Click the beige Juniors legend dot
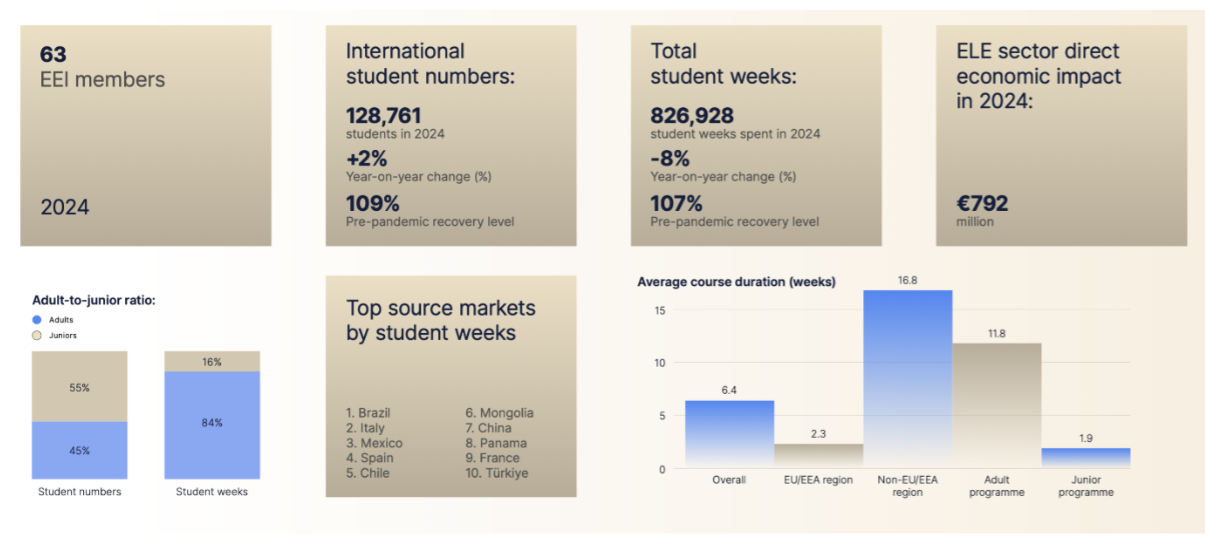The image size is (1205, 549). pos(37,336)
